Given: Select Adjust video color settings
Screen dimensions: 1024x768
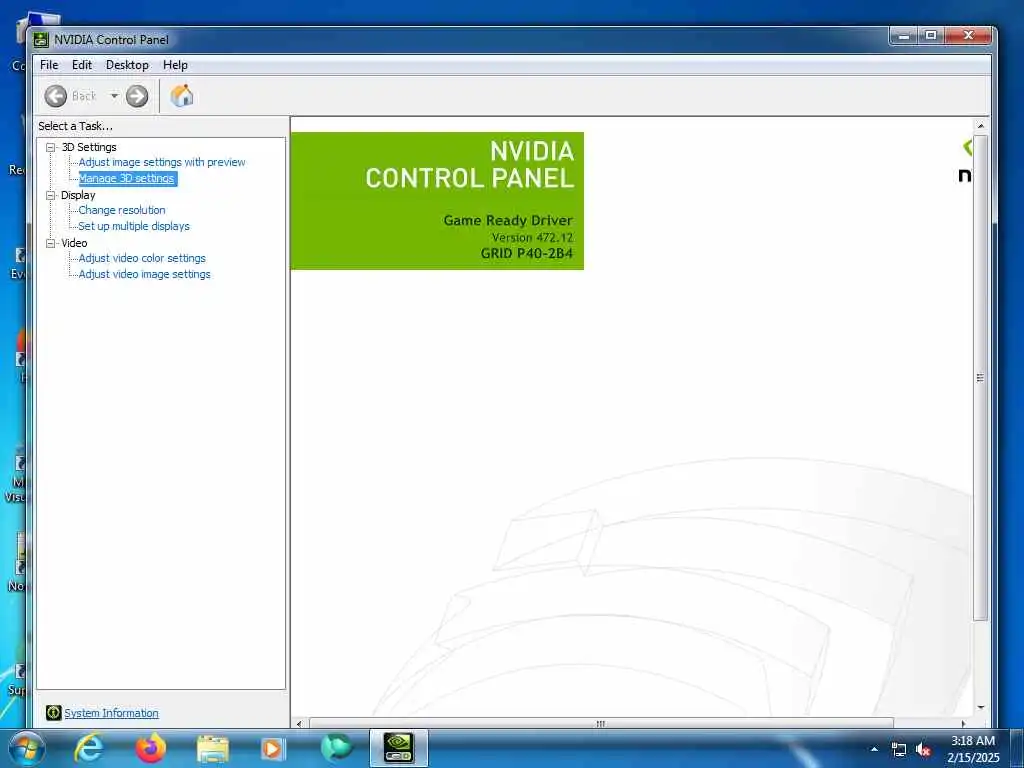Looking at the screenshot, I should tap(142, 258).
